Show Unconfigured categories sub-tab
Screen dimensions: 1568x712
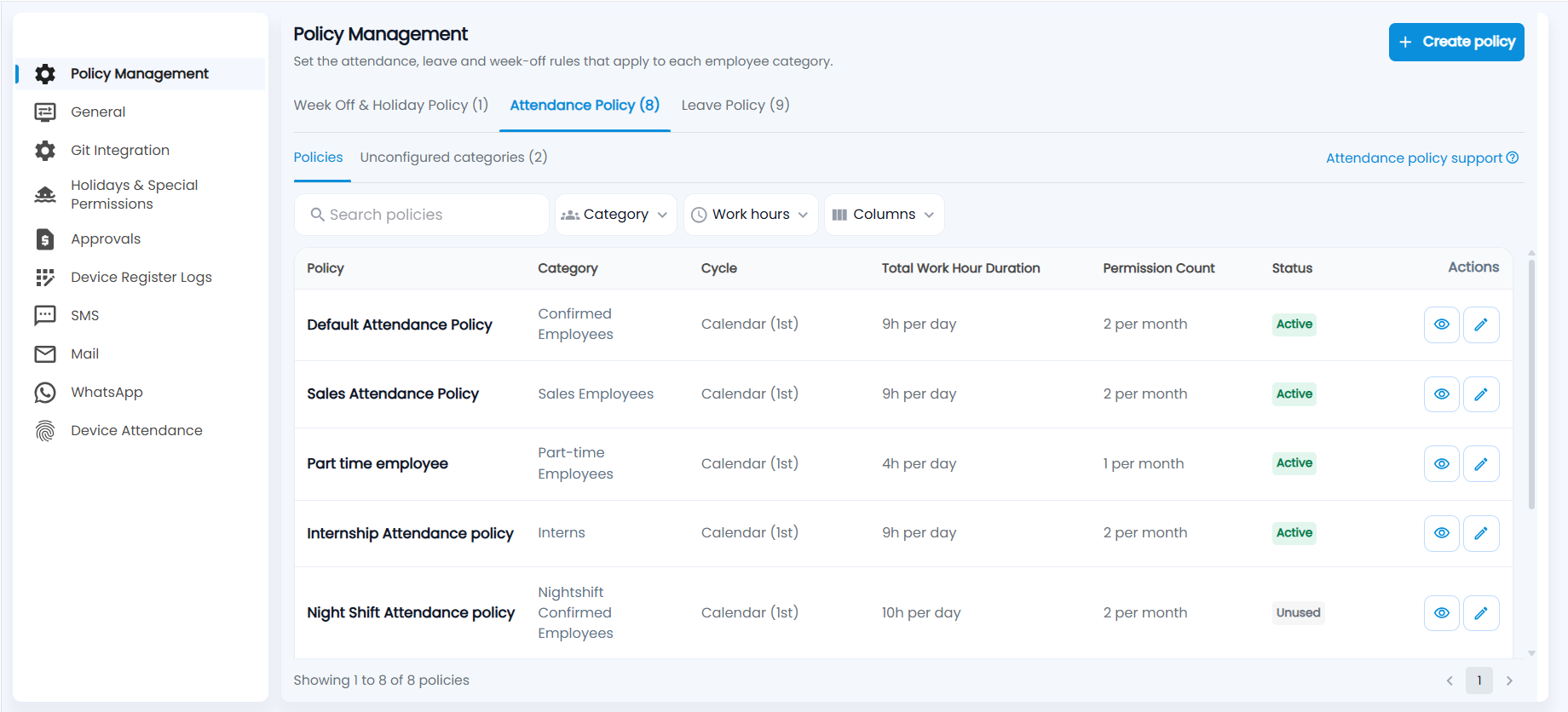pos(453,158)
